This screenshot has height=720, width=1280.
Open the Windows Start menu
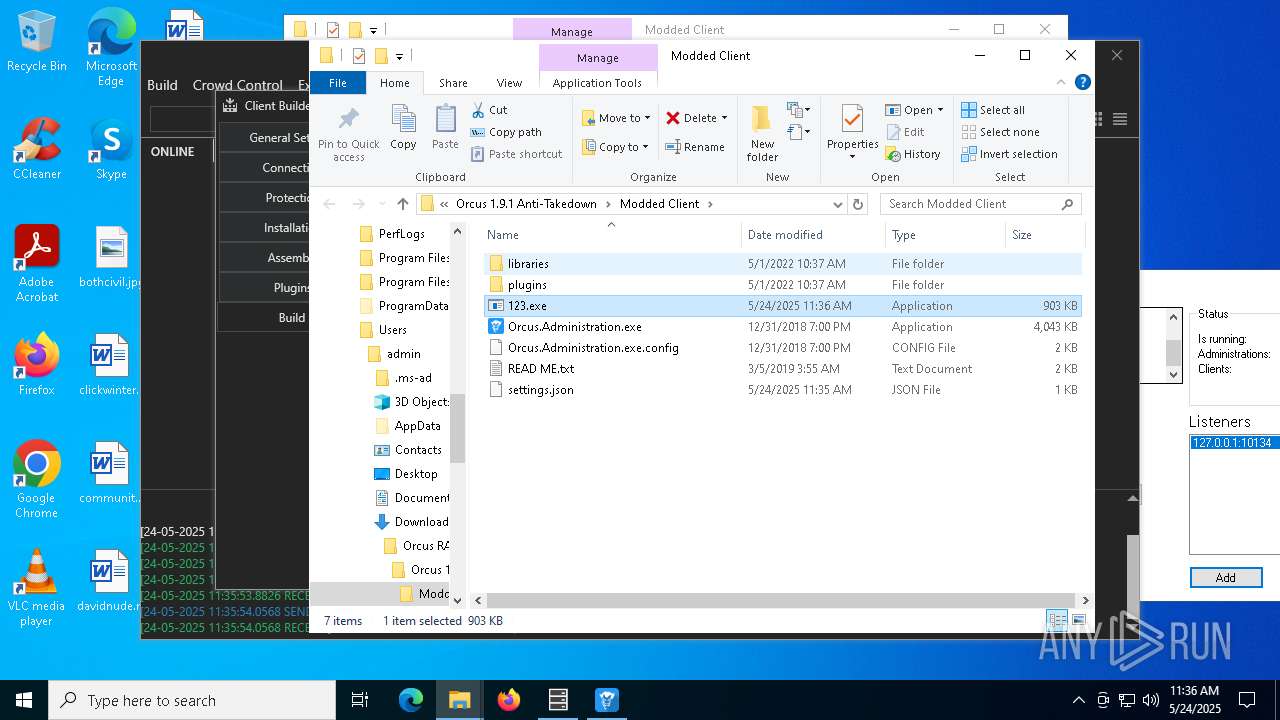[x=24, y=700]
